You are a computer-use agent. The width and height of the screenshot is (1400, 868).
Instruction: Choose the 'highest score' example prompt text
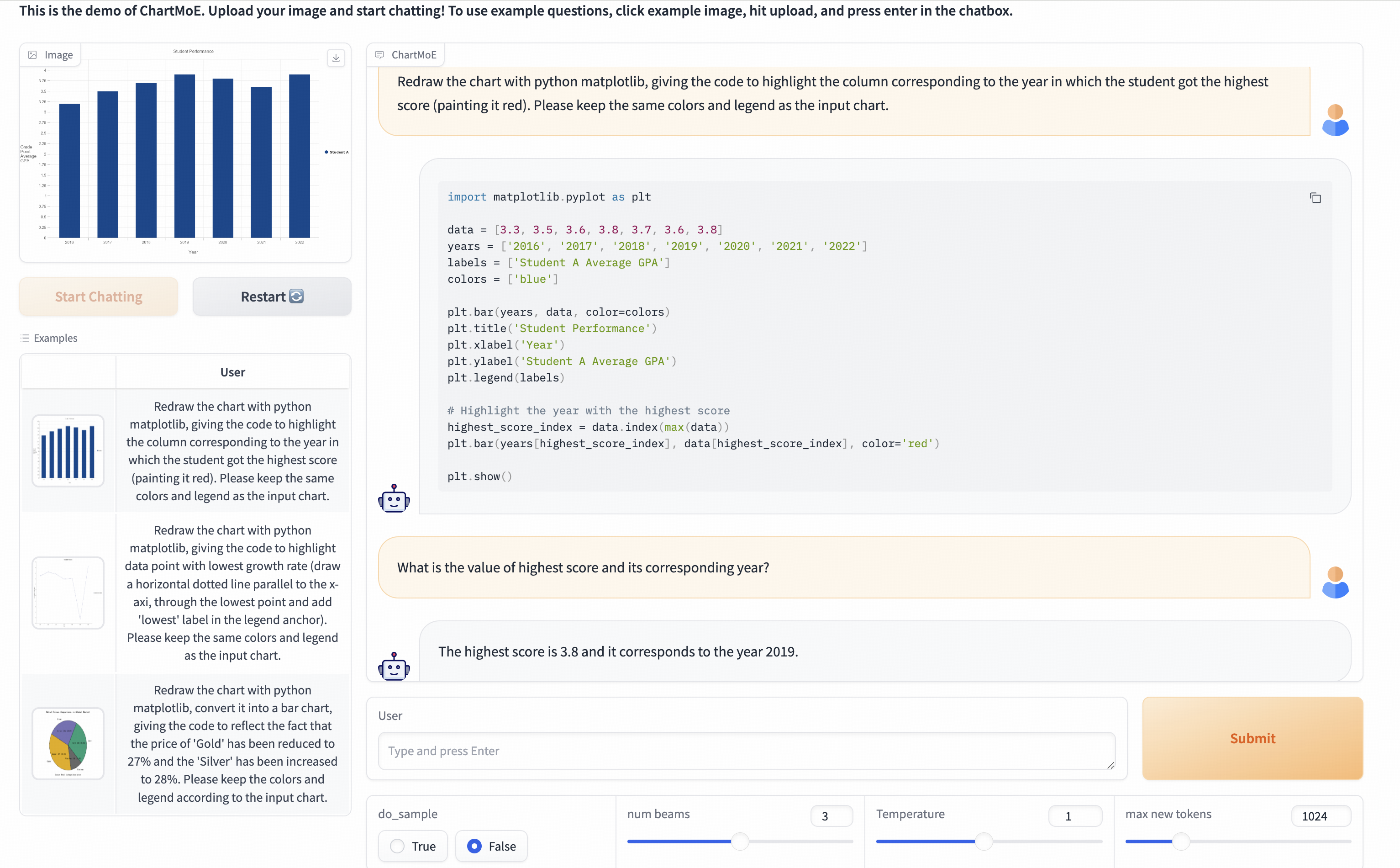pyautogui.click(x=232, y=451)
